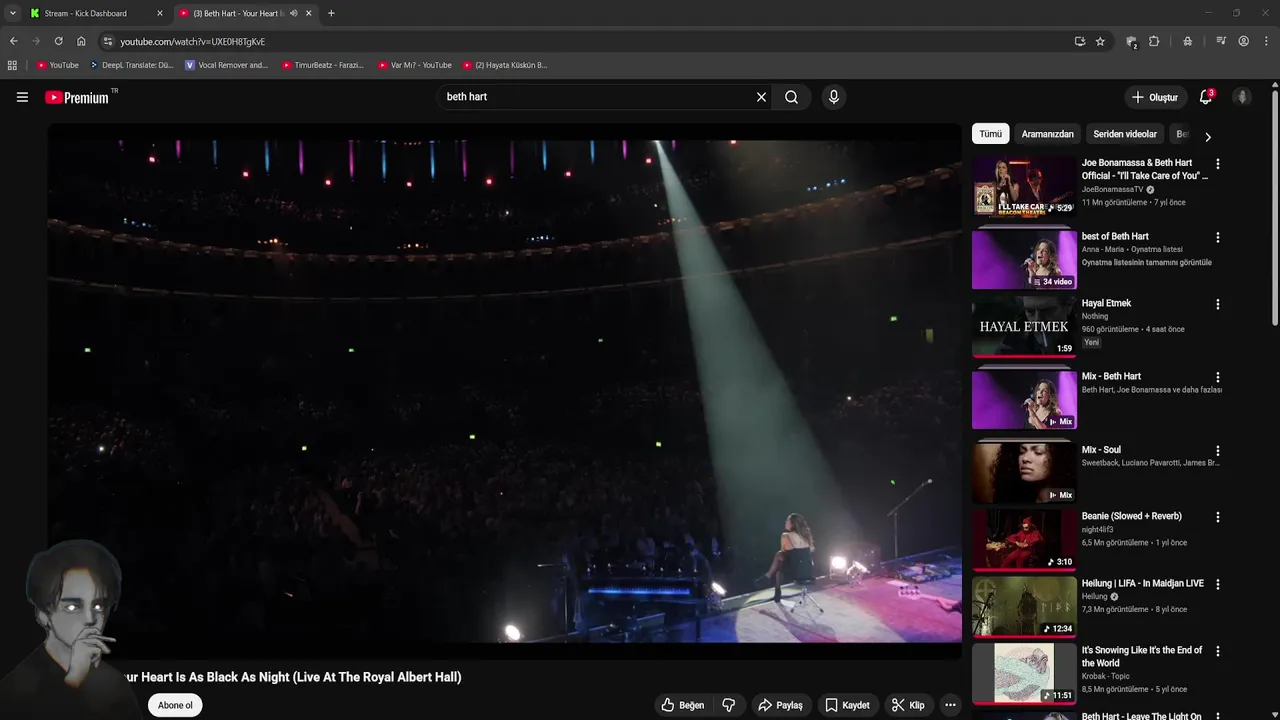The height and width of the screenshot is (720, 1280).
Task: Select the Tümü filter chip
Action: click(990, 134)
